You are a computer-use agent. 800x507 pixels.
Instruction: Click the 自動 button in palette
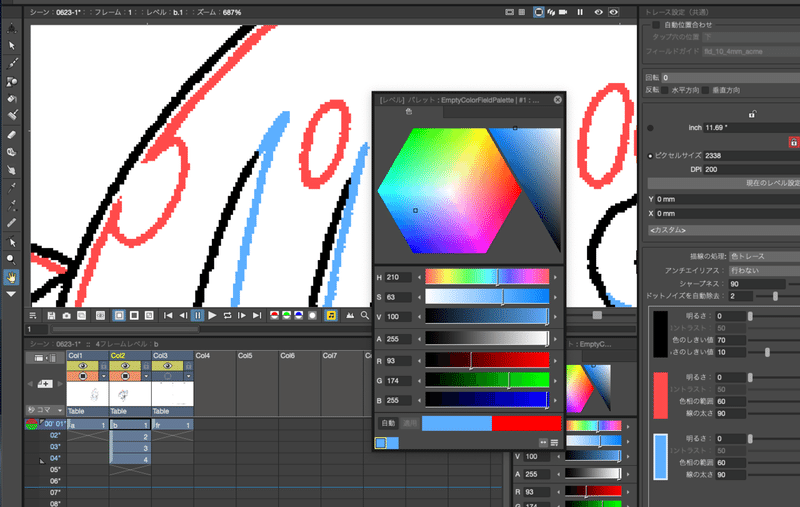tap(388, 423)
